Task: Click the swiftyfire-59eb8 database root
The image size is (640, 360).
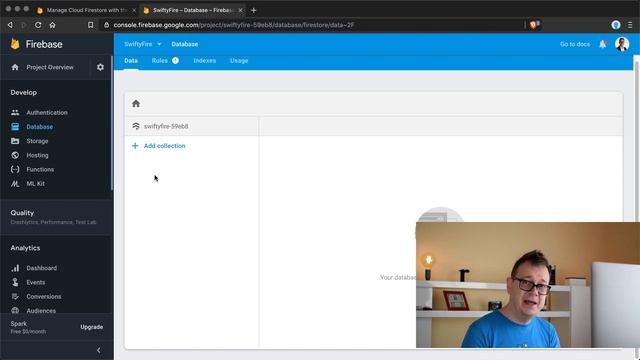Action: 166,126
